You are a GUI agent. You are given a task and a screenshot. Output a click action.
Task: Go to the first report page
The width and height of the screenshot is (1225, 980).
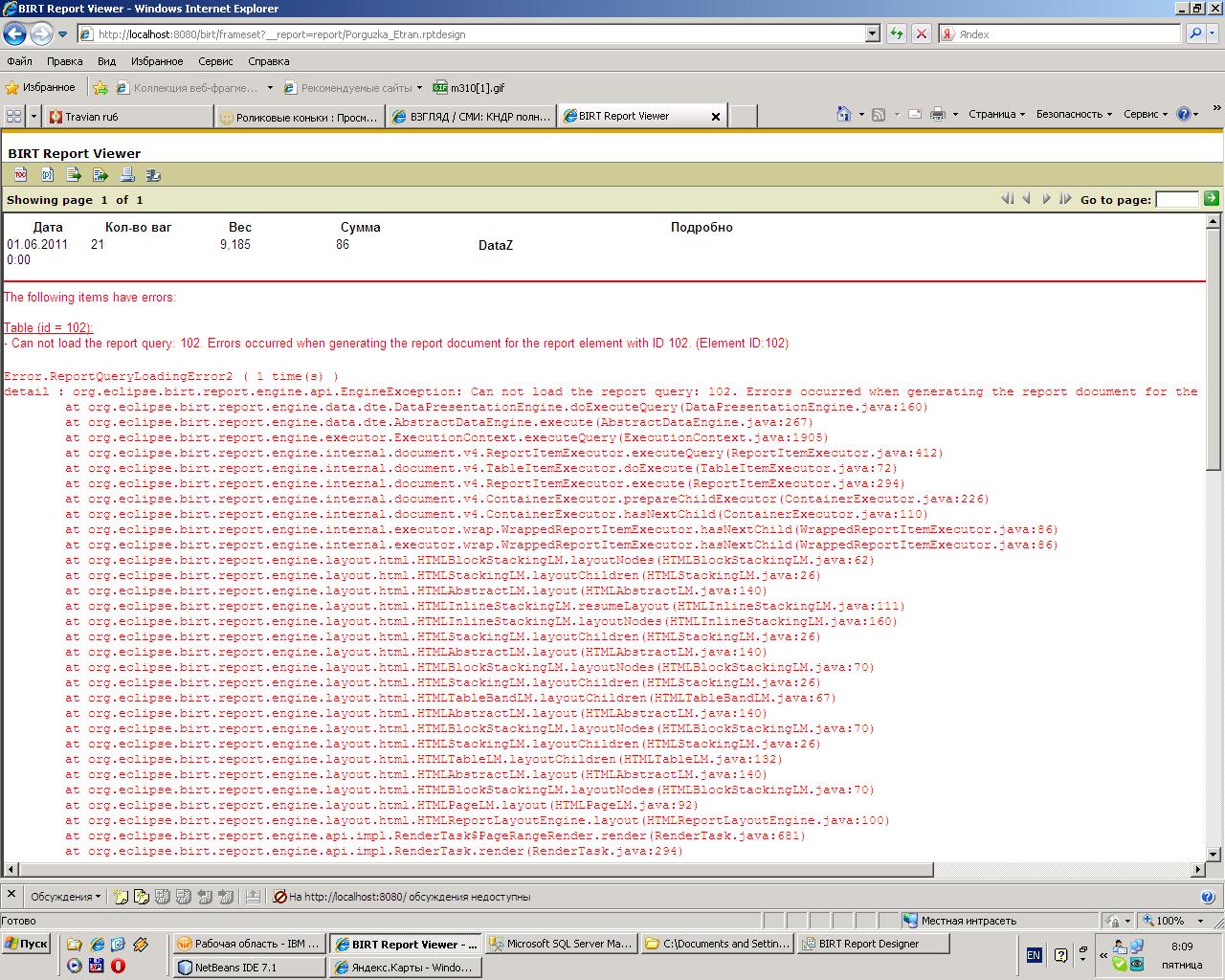(1007, 198)
